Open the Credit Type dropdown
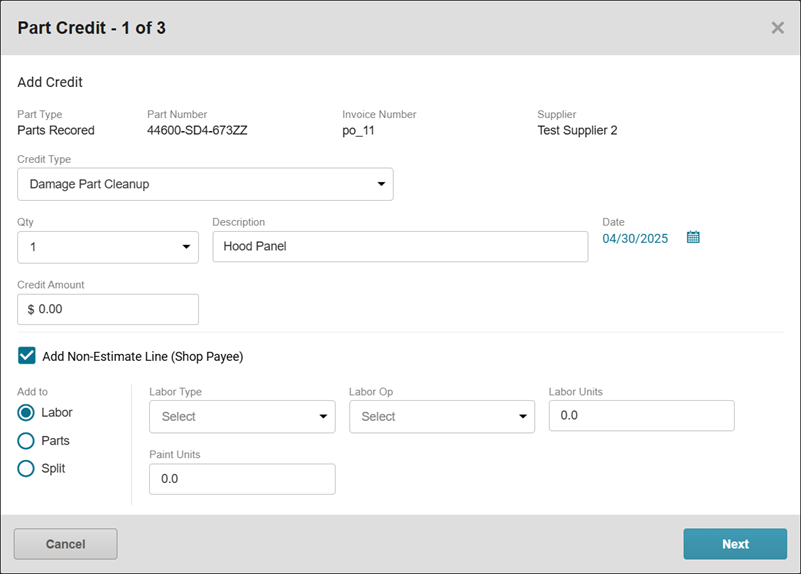 click(205, 184)
